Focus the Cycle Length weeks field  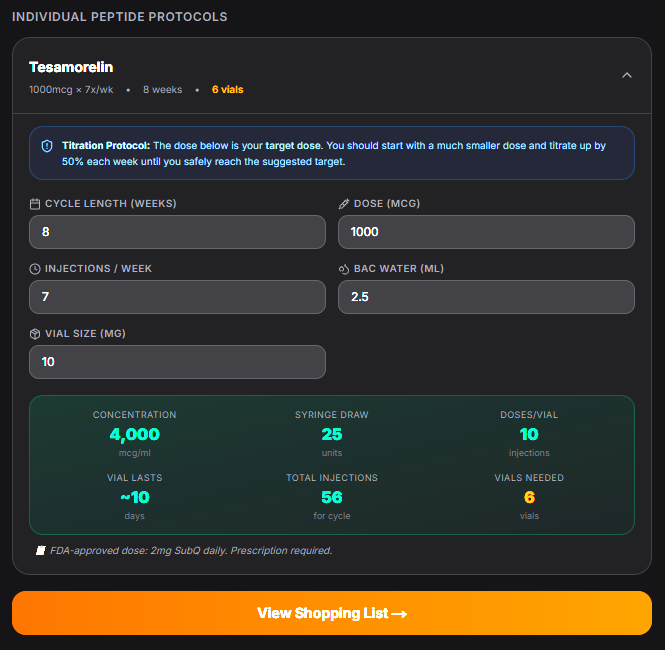point(177,232)
